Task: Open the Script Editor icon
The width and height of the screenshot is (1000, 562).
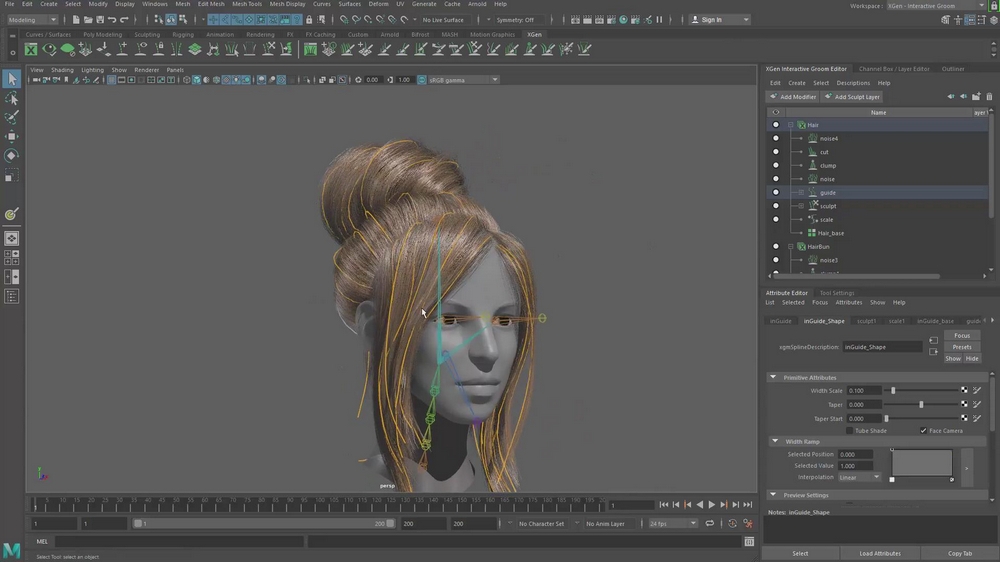Action: point(749,542)
